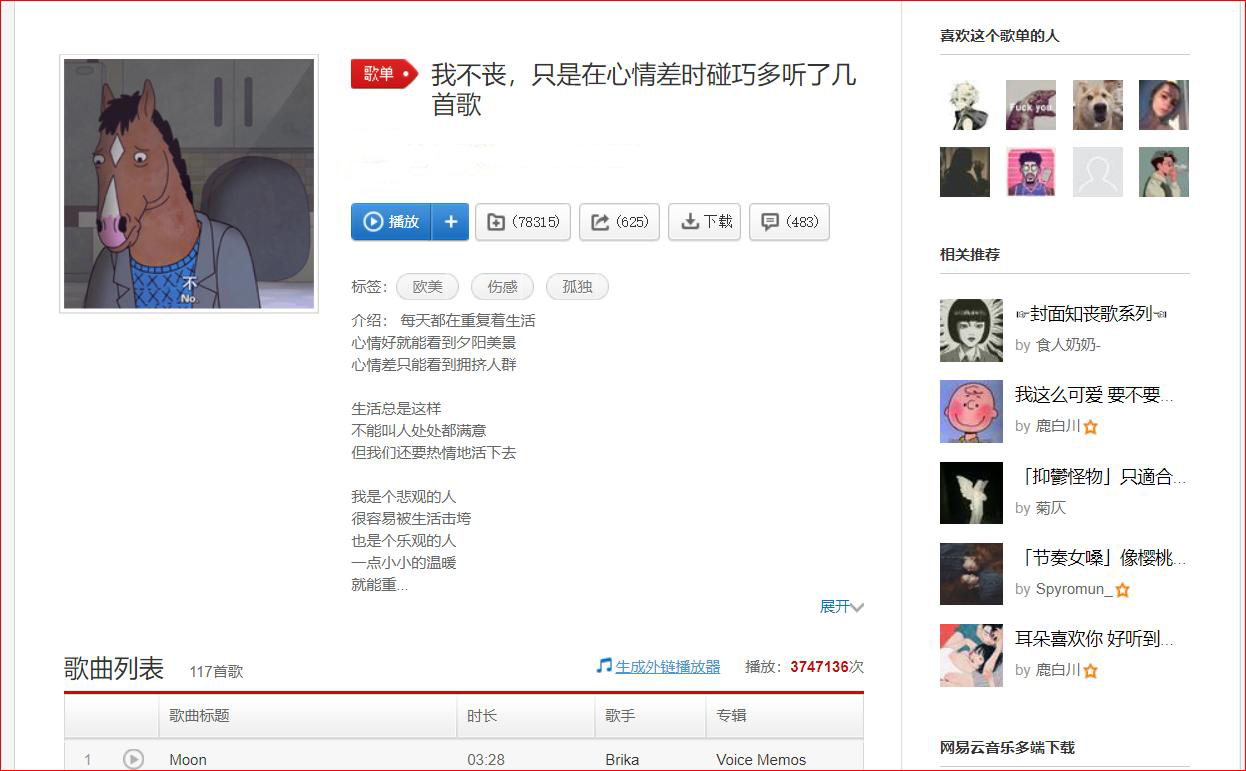The width and height of the screenshot is (1246, 771).
Task: Open the 生成外链播放器 link
Action: click(x=667, y=667)
